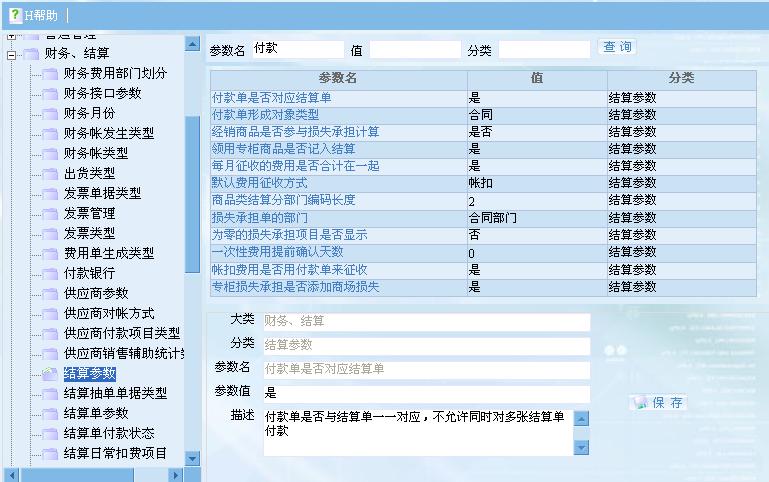Screen dimensions: 769x482
Task: Open the 财务接口参数 tree item
Action: (103, 93)
